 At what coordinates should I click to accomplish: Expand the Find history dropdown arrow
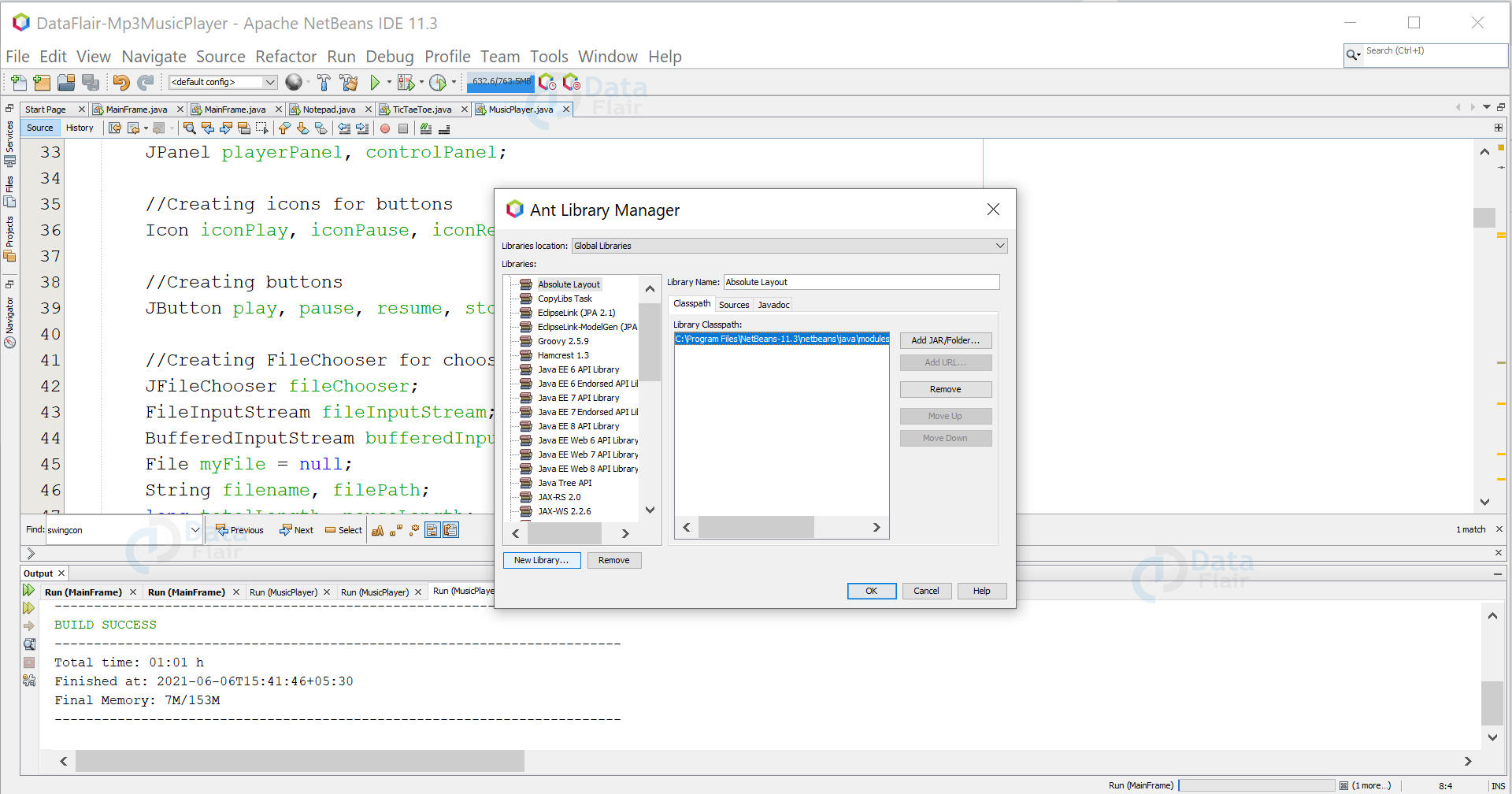195,530
